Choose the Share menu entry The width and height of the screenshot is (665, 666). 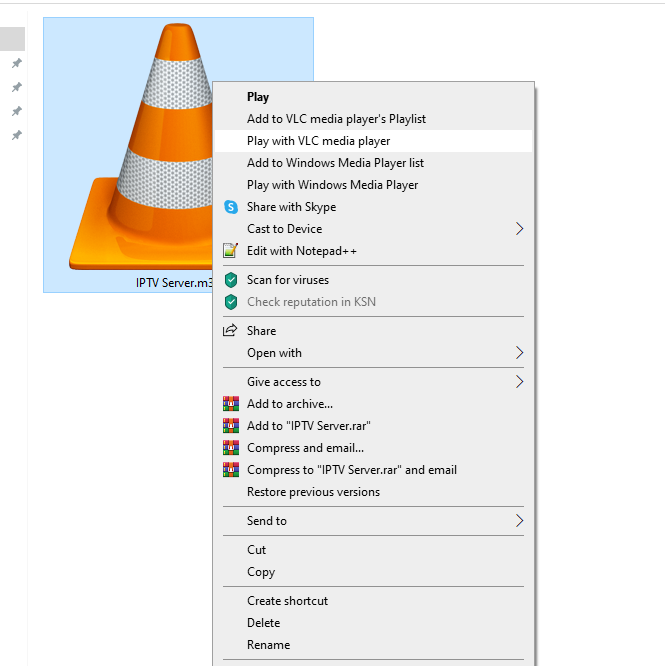[373, 331]
